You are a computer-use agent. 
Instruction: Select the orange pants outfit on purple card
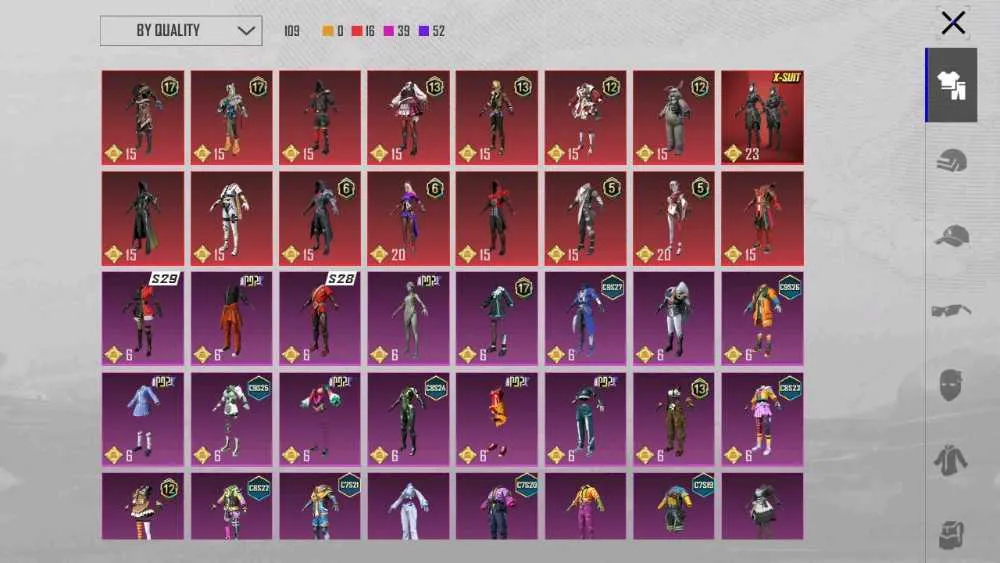point(231,319)
